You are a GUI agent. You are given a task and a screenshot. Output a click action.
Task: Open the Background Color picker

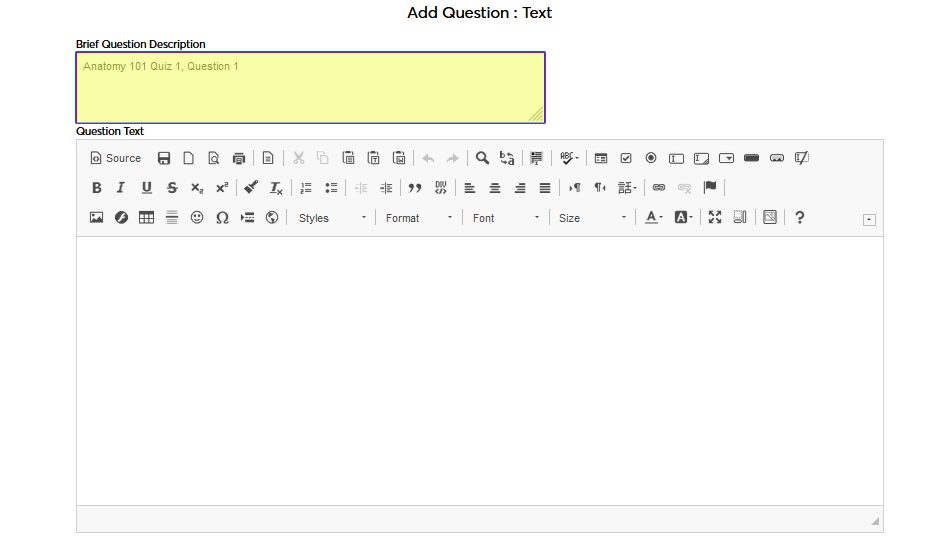point(683,218)
